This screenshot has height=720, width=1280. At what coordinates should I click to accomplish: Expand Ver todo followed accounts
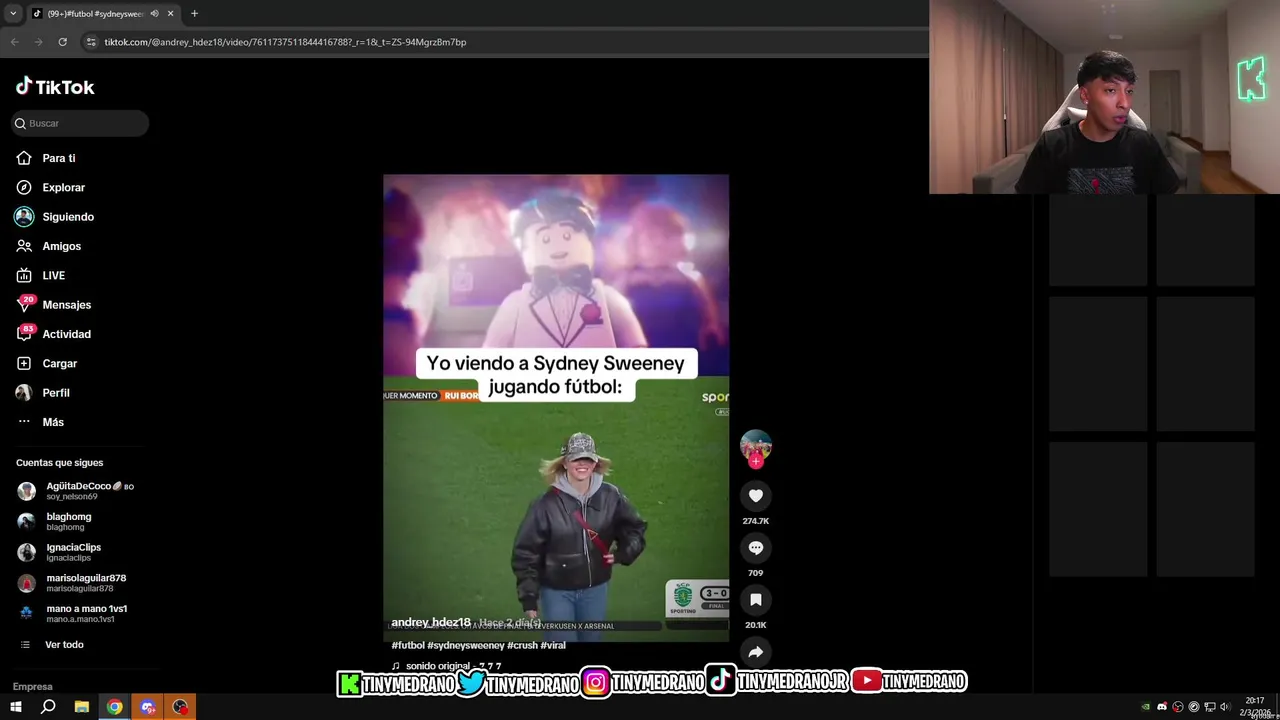[x=64, y=645]
